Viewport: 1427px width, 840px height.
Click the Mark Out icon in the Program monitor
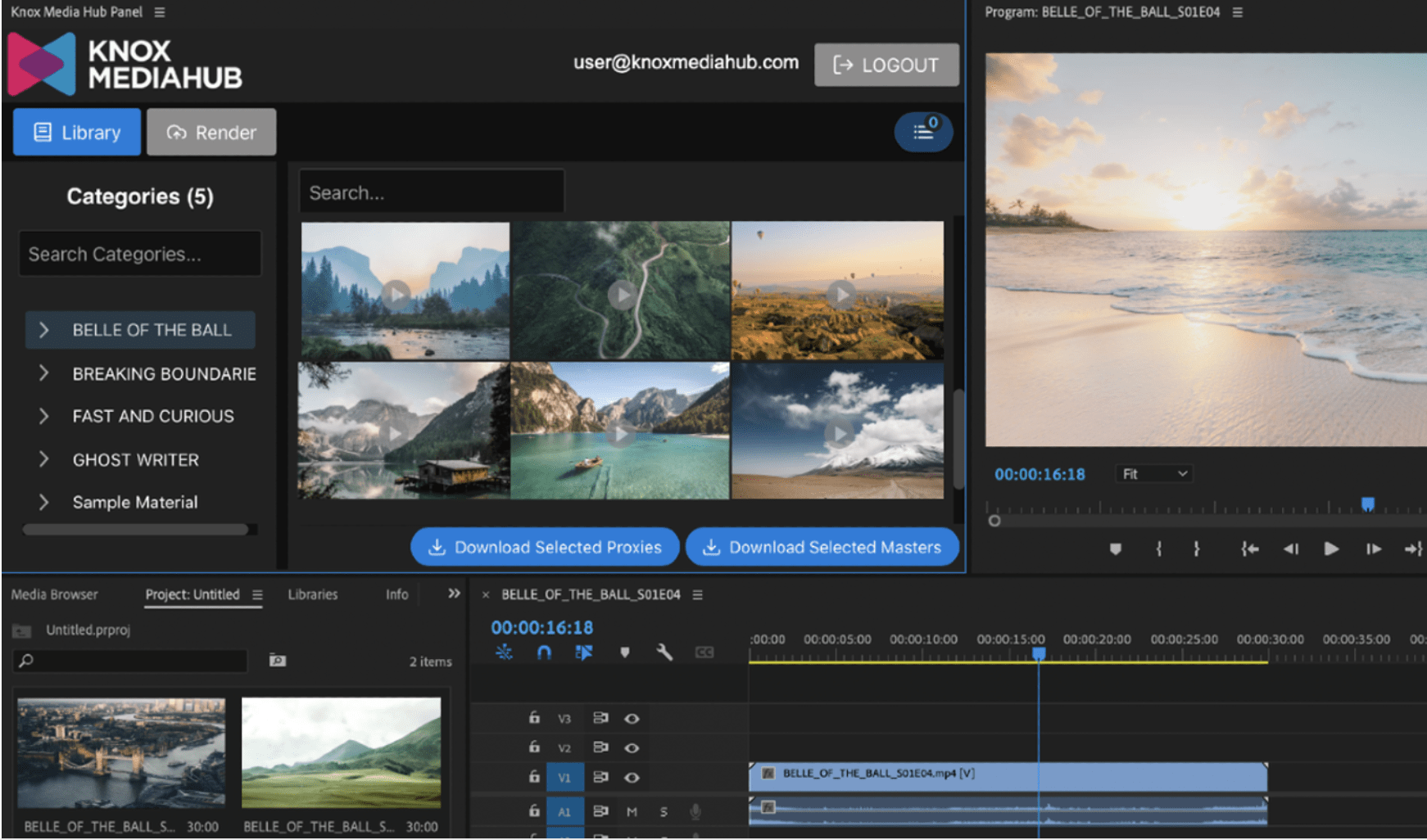(1196, 549)
